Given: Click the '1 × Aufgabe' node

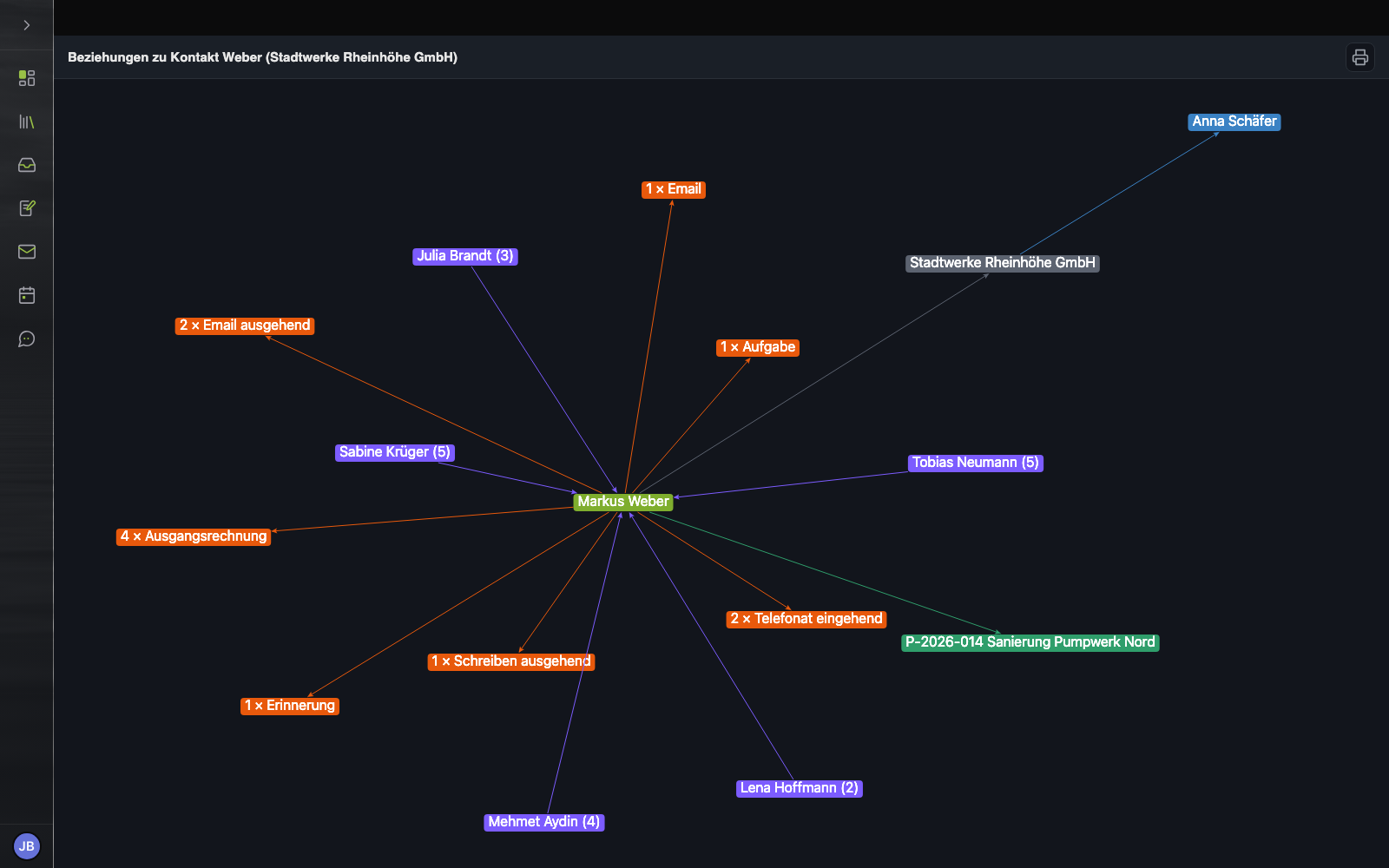Looking at the screenshot, I should pos(759,347).
